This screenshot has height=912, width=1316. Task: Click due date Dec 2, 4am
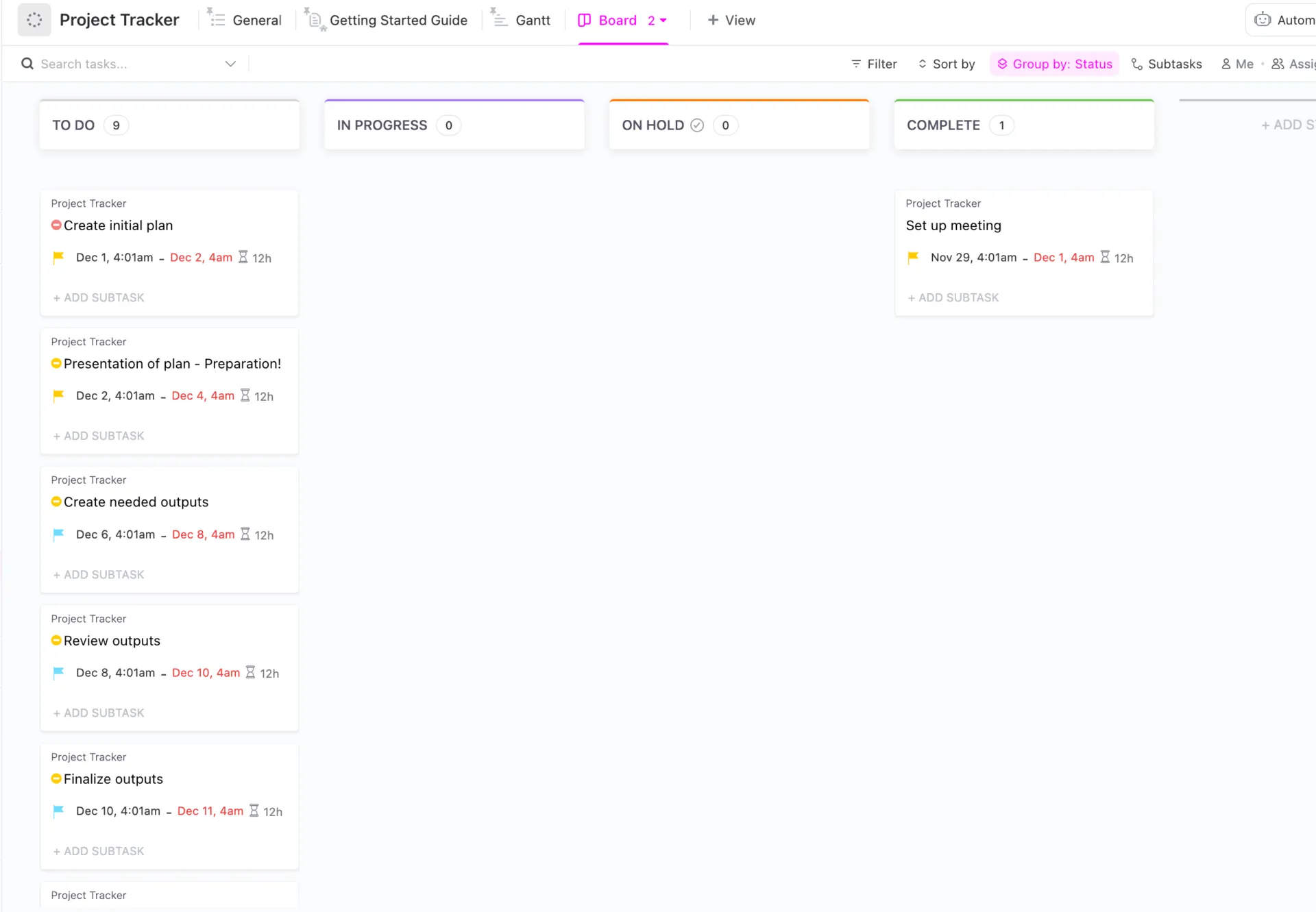point(201,258)
